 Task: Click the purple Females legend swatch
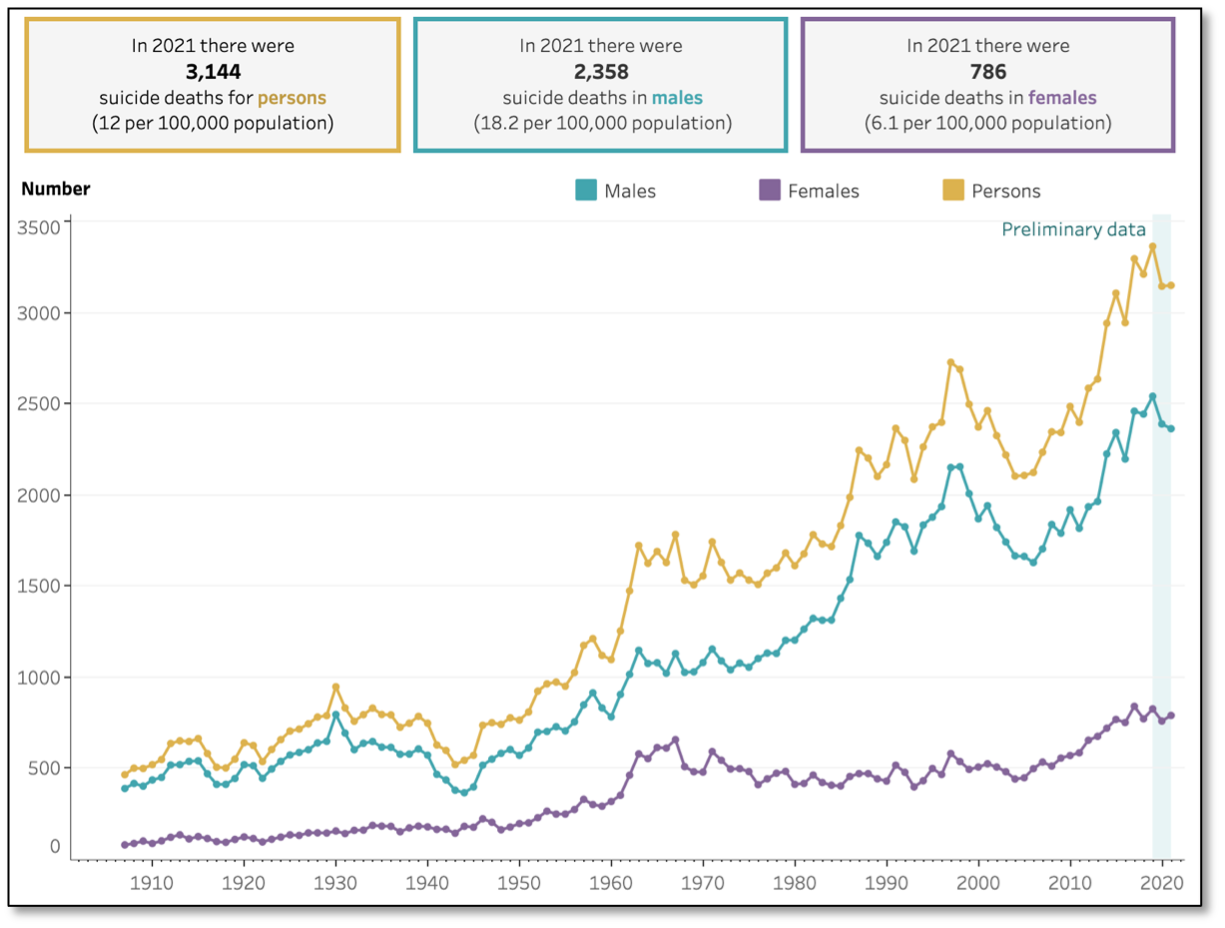coord(770,190)
